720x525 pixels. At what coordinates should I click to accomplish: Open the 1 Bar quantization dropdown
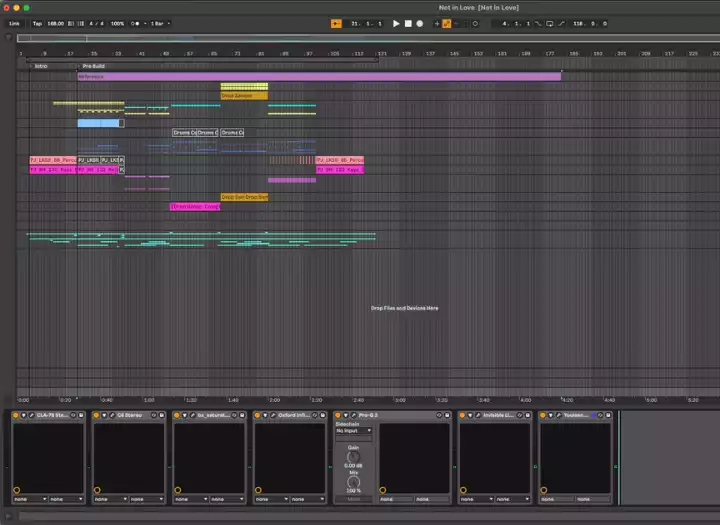159,23
